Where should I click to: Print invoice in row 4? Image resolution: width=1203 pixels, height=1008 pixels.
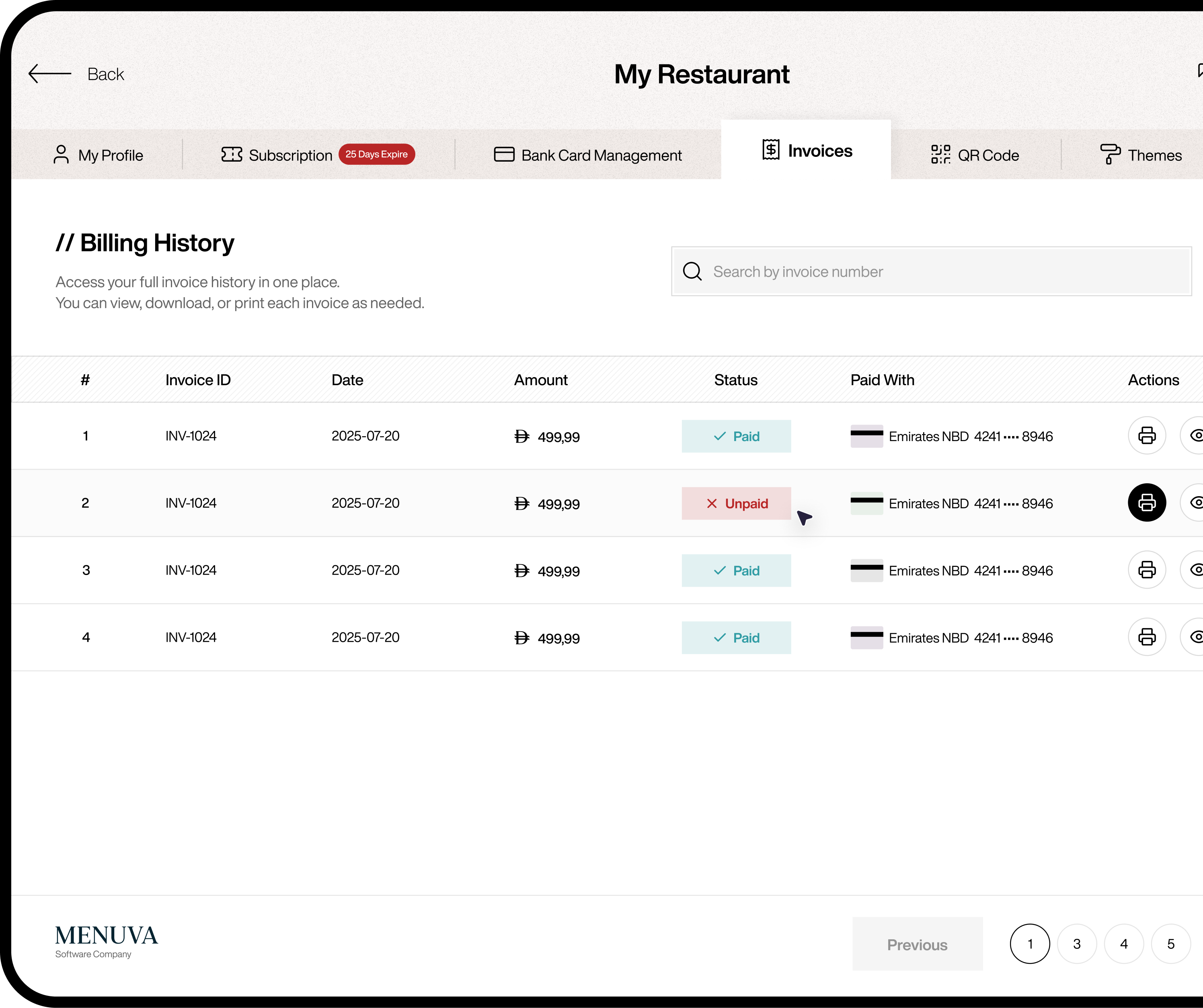click(1146, 637)
